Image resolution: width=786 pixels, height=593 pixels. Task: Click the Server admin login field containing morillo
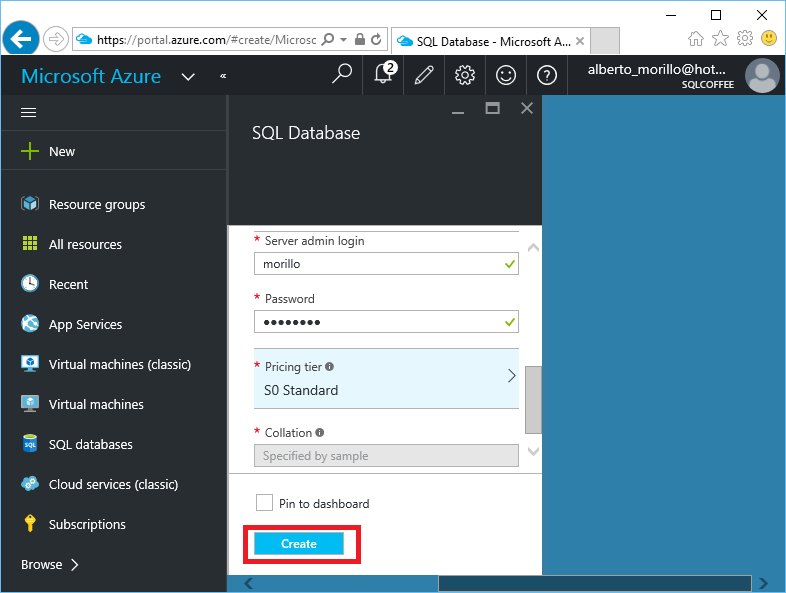click(386, 264)
